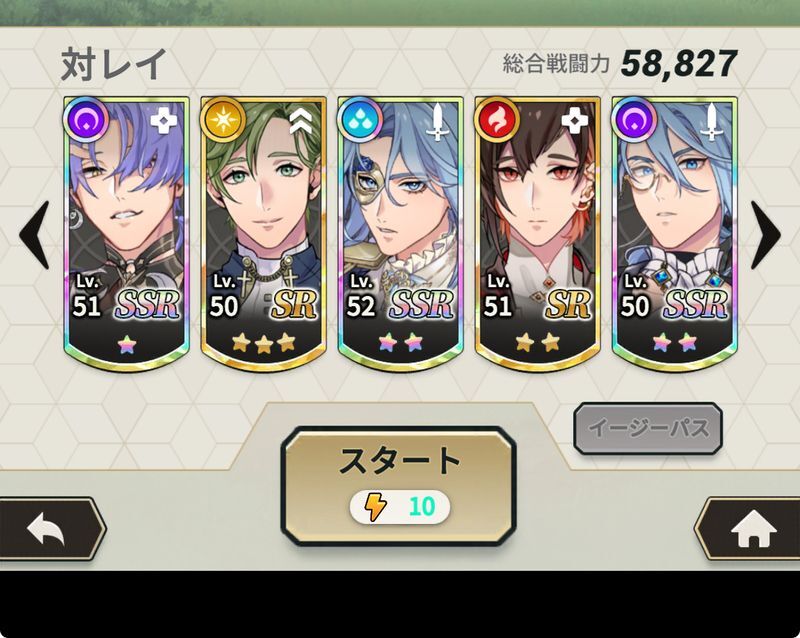
Task: Click the total power value 58,827
Action: coord(679,65)
